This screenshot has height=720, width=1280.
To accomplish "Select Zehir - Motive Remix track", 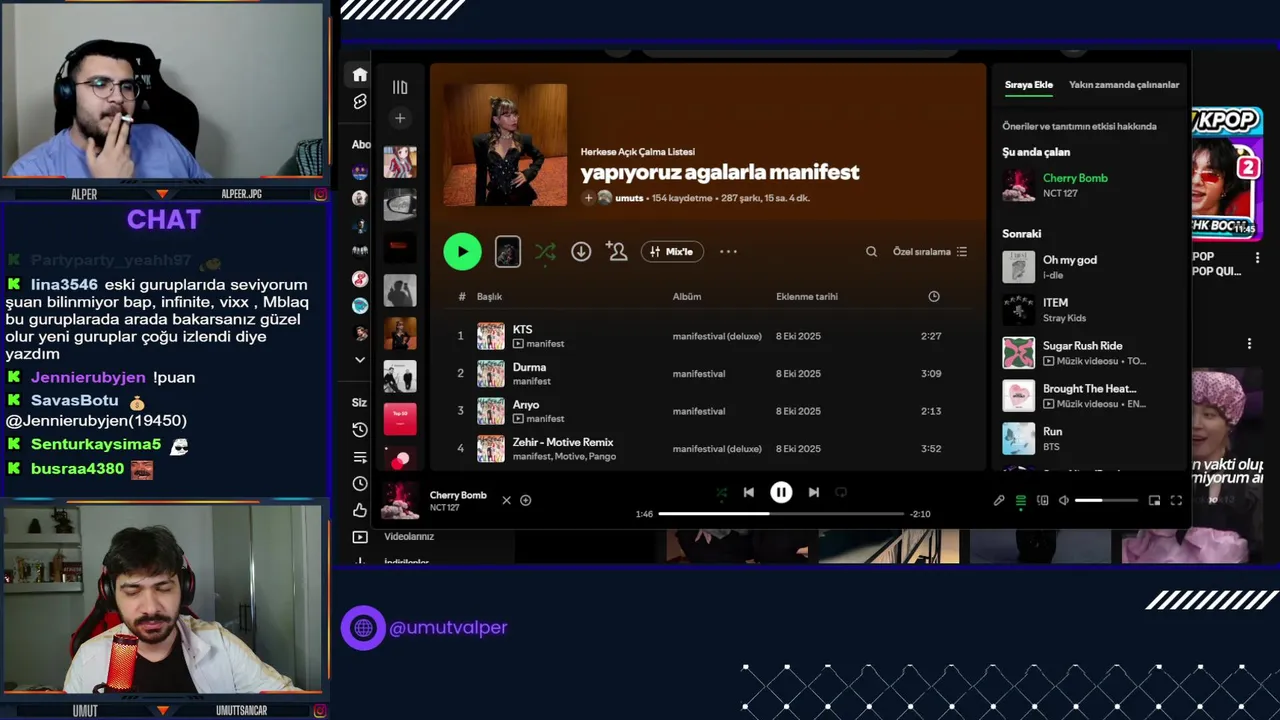I will tap(708, 448).
